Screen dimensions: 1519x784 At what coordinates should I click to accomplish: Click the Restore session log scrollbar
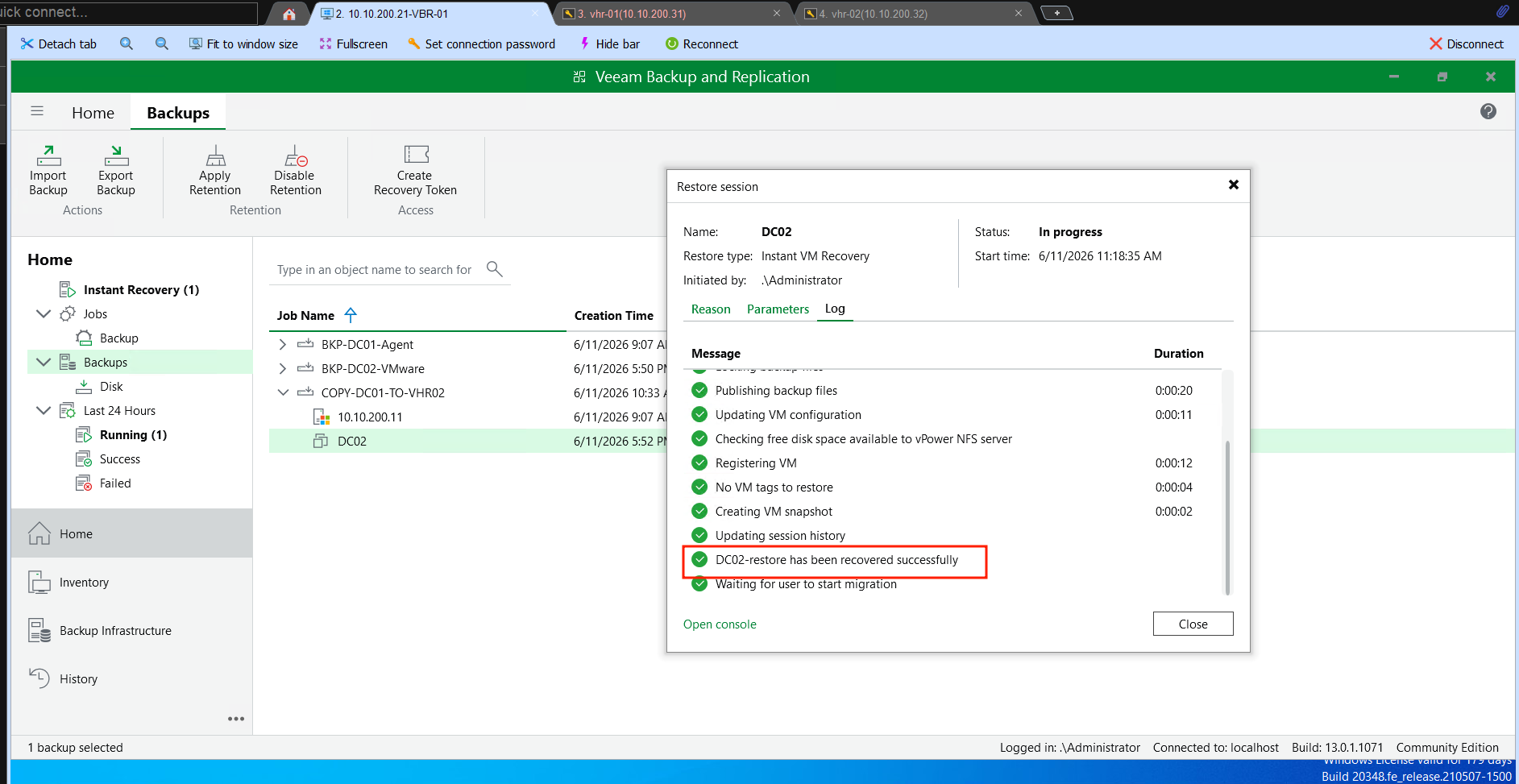click(x=1227, y=517)
